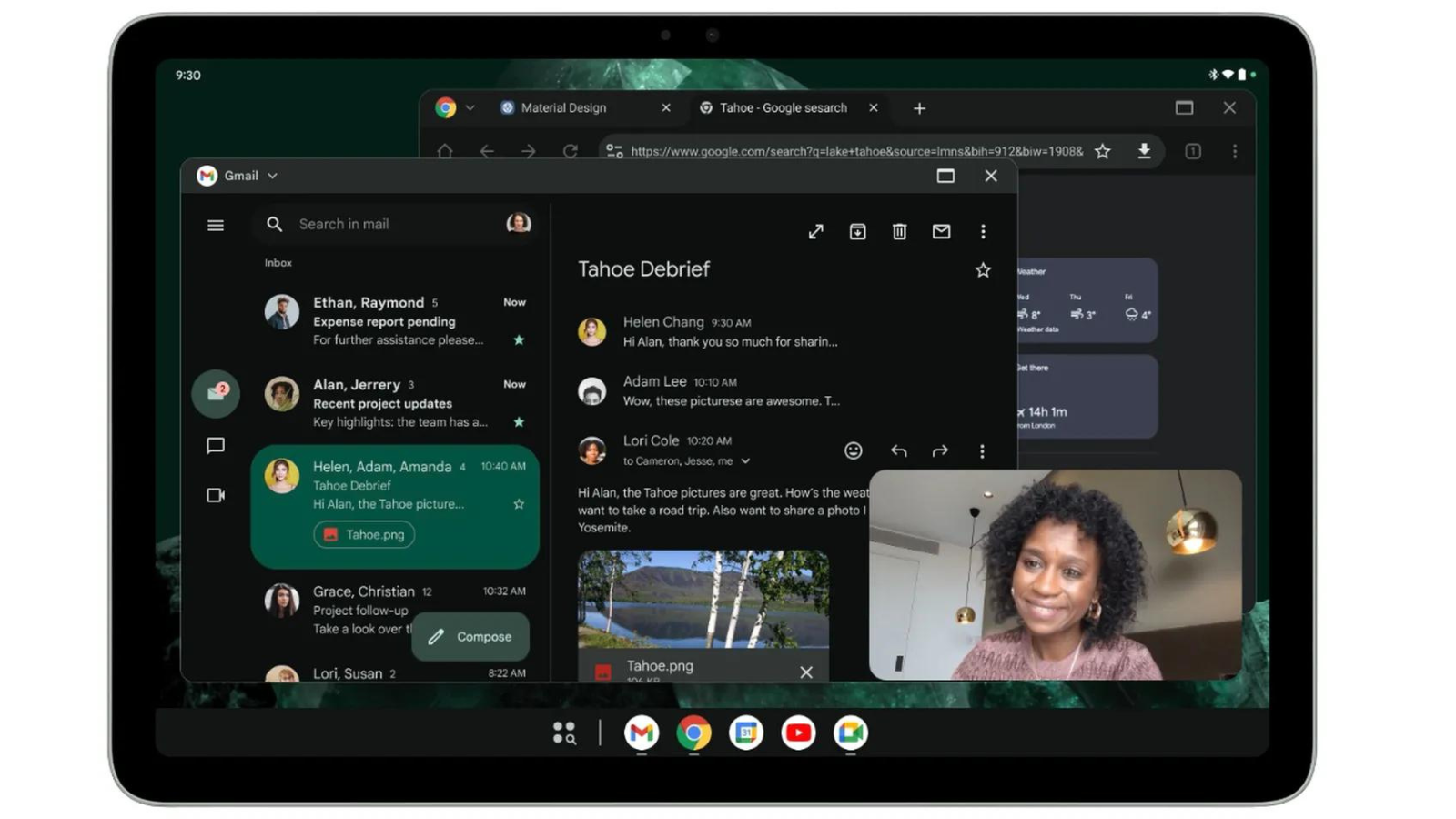The width and height of the screenshot is (1456, 819).
Task: Bookmark this page star in Chrome
Action: [x=1103, y=151]
